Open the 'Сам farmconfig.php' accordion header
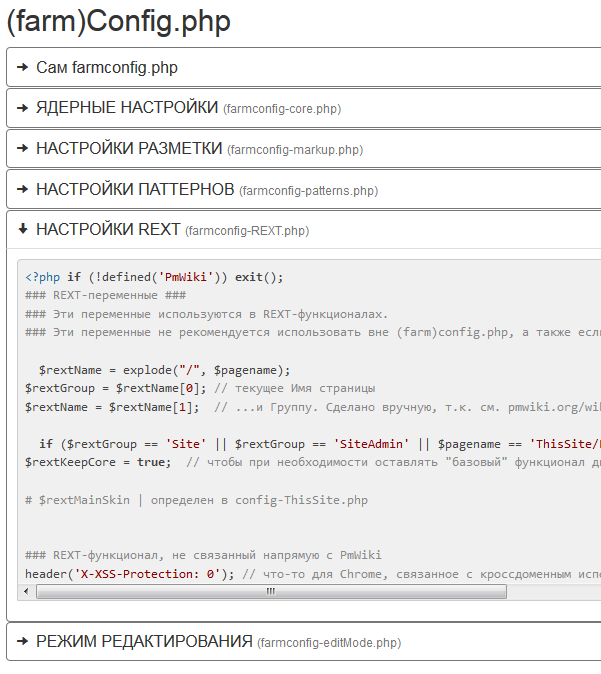This screenshot has height=674, width=601. (304, 67)
